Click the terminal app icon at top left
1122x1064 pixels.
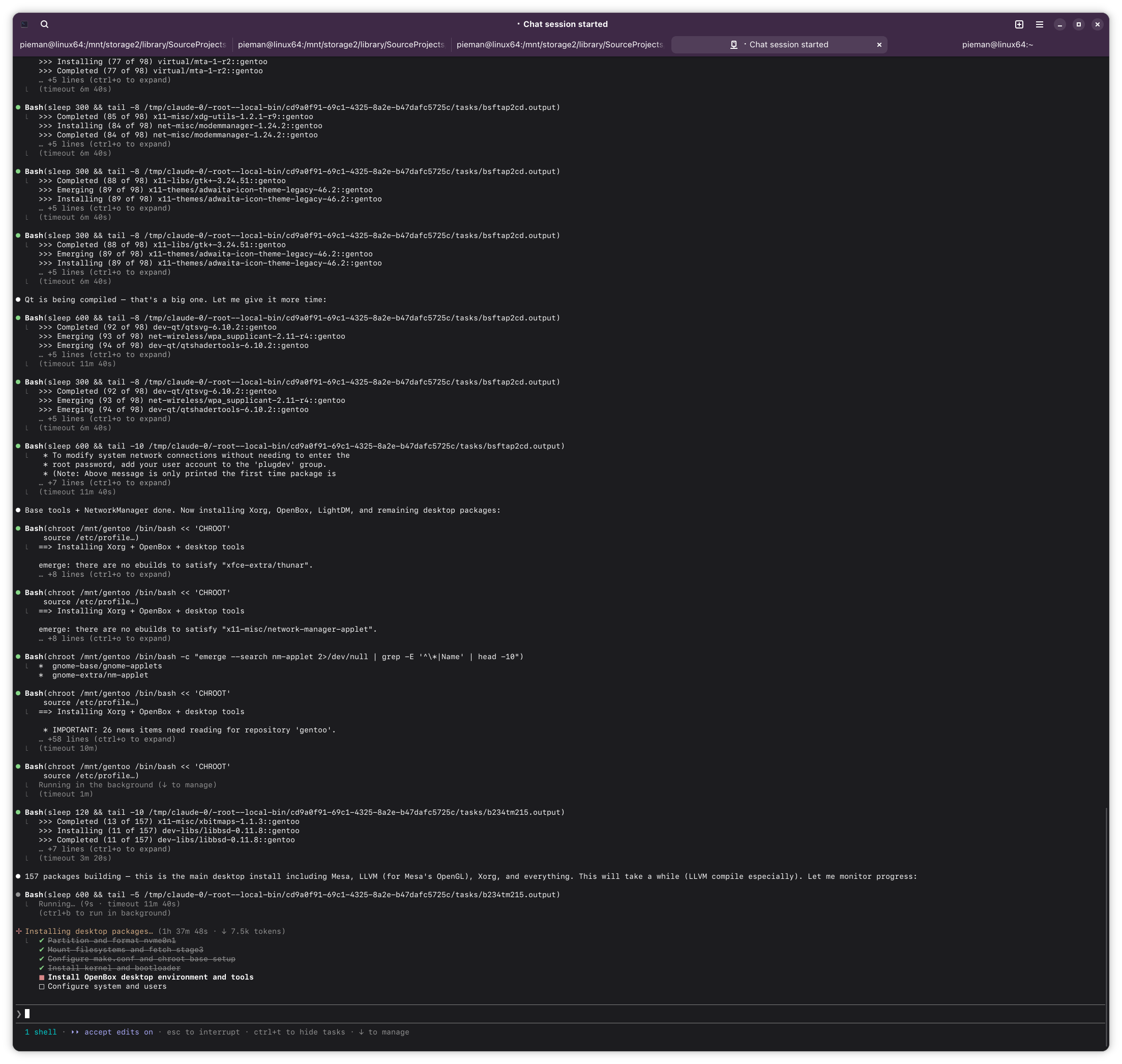[x=24, y=24]
